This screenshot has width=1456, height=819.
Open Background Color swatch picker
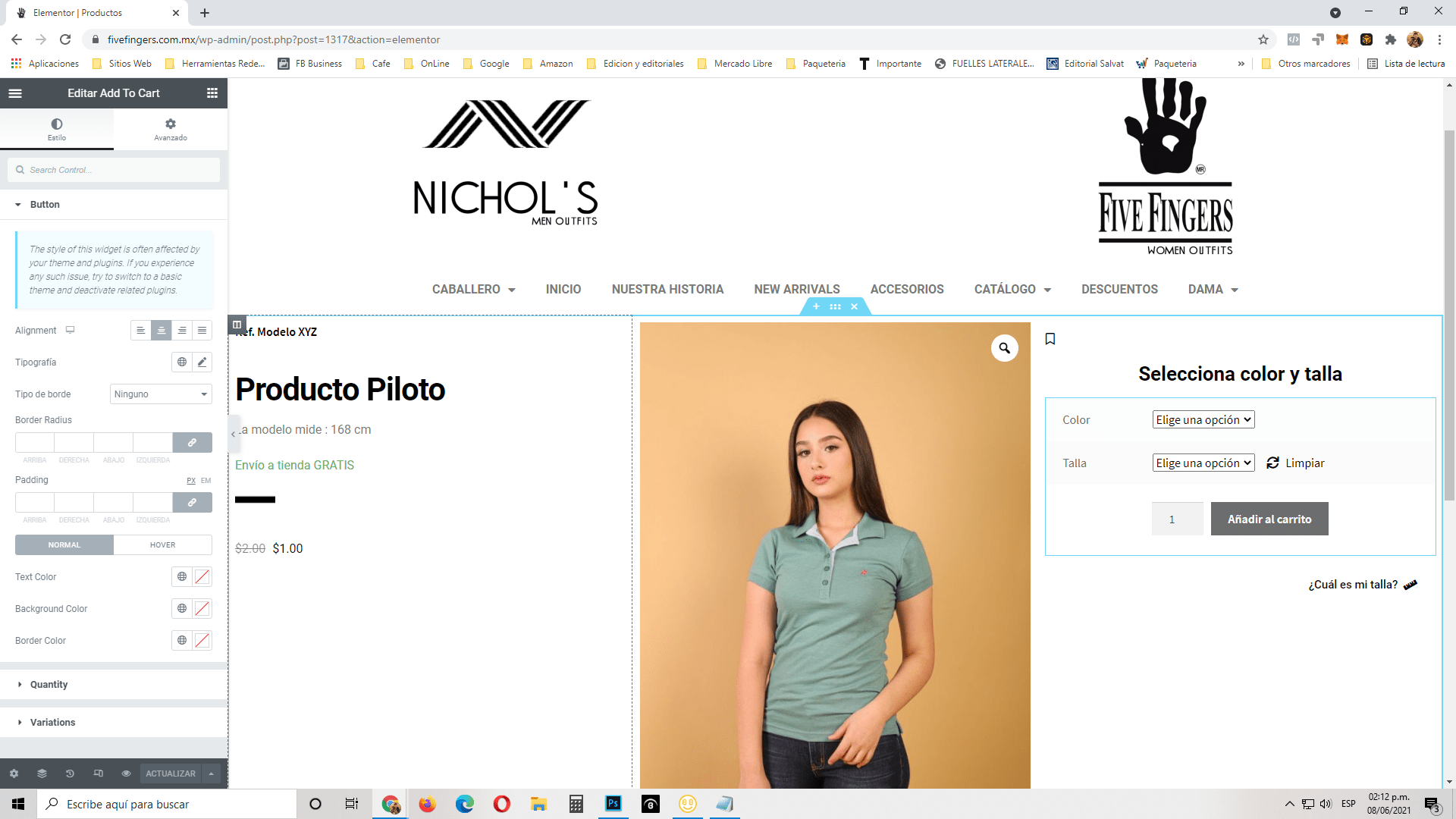pos(202,609)
